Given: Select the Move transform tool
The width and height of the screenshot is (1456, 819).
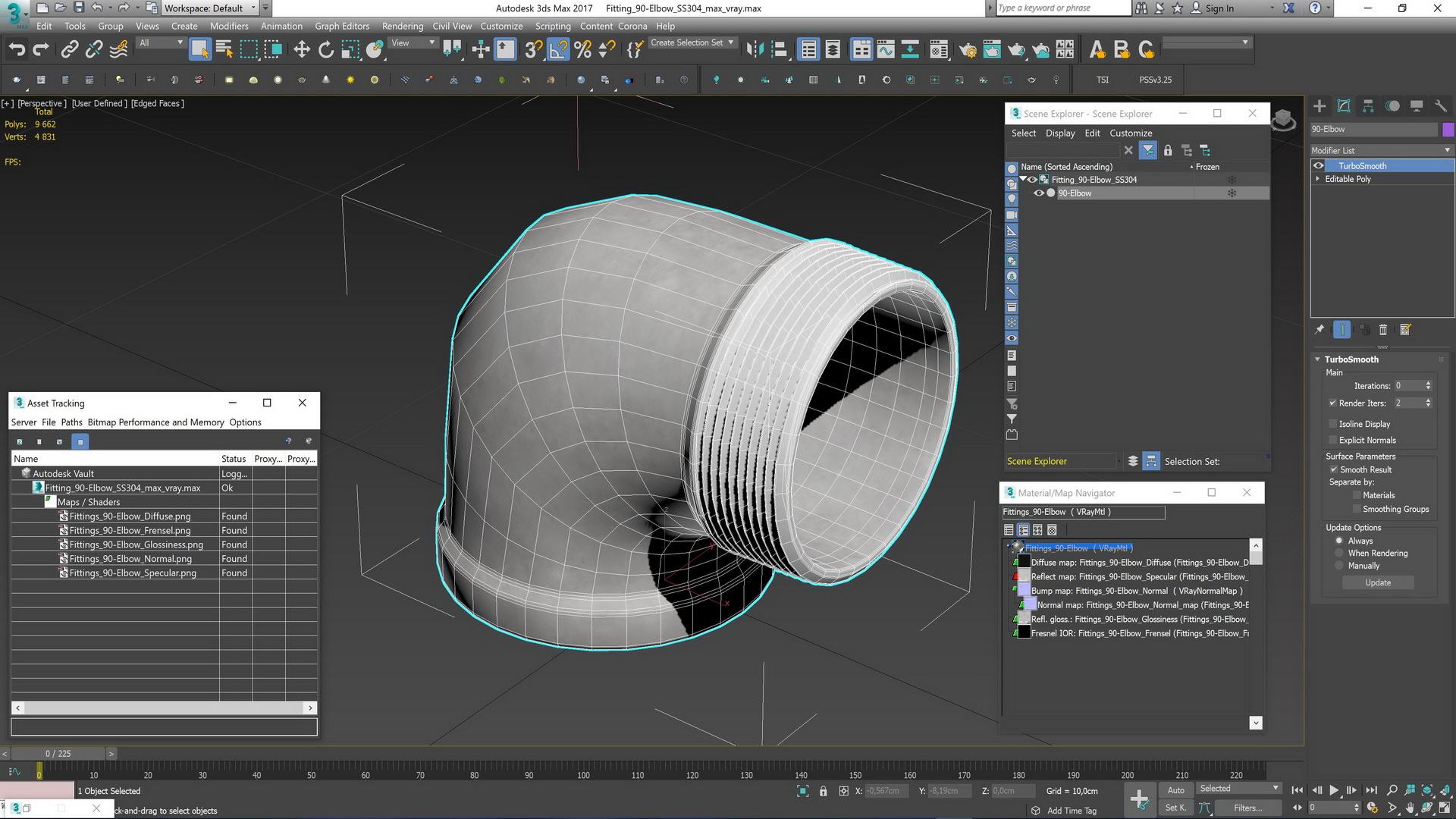Looking at the screenshot, I should (x=302, y=50).
